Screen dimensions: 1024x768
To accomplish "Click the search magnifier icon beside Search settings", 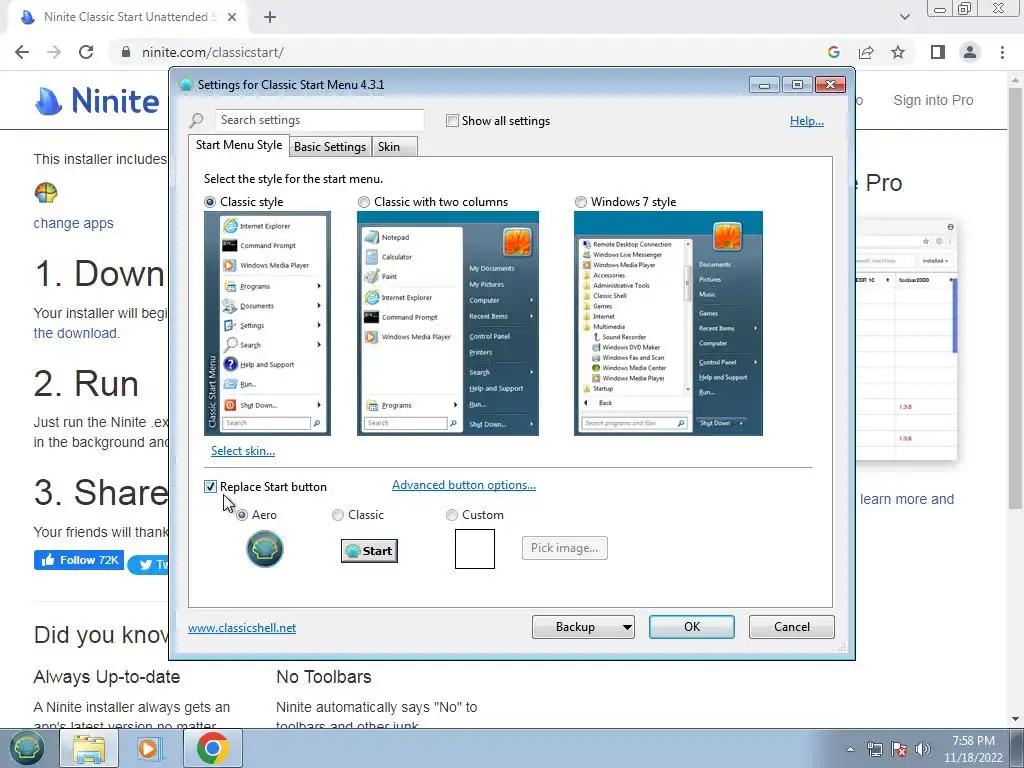I will click(x=197, y=120).
